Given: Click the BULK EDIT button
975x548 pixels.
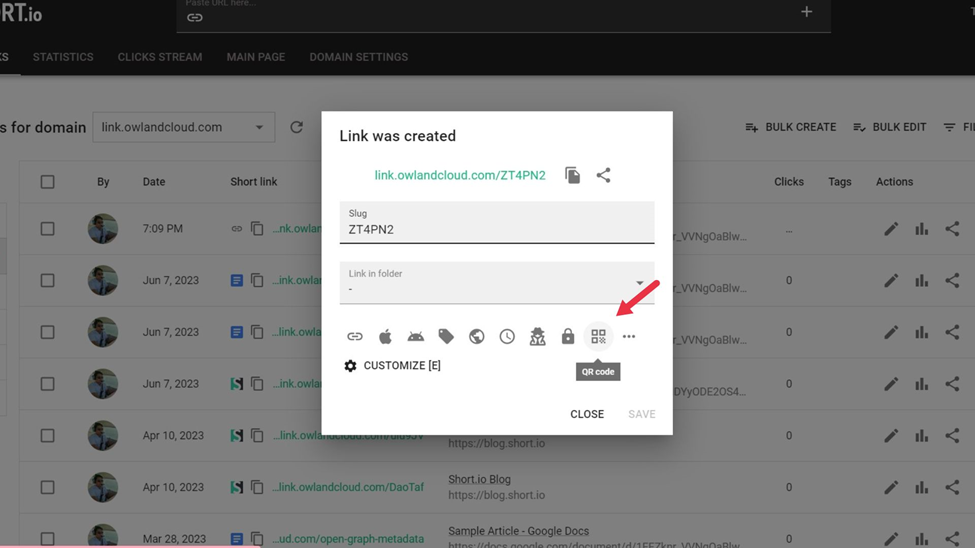Looking at the screenshot, I should 890,127.
